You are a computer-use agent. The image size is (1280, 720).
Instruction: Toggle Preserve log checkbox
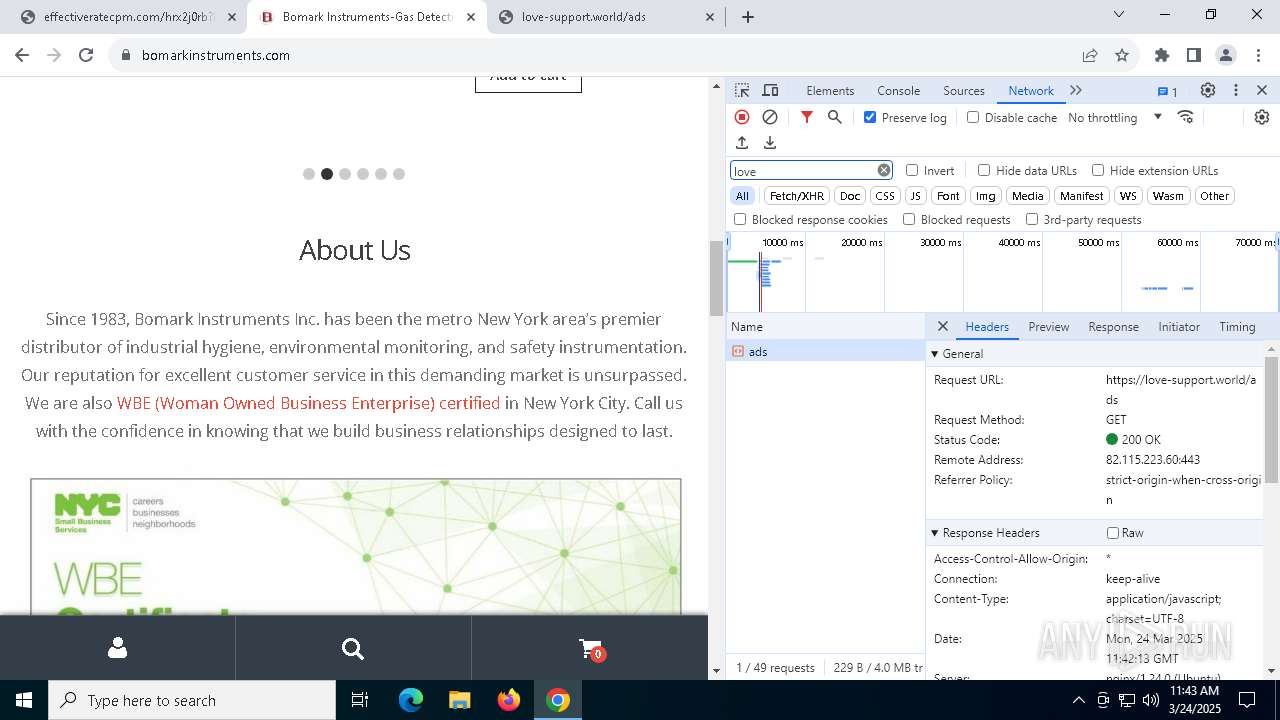(x=870, y=117)
